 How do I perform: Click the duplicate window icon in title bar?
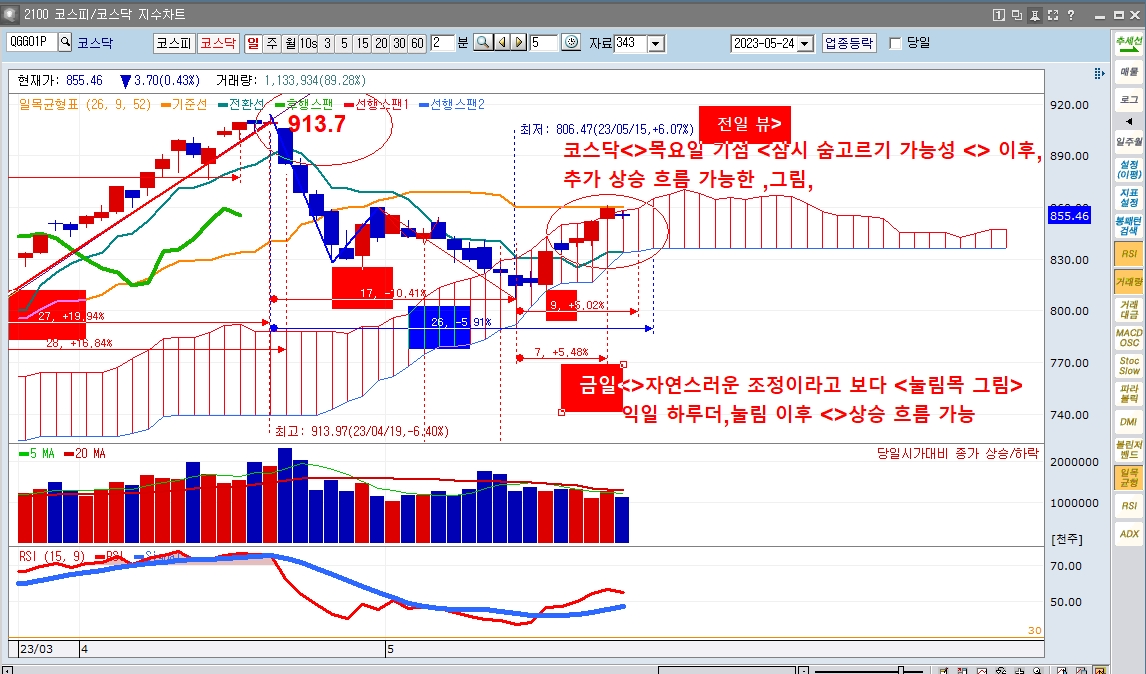1017,15
